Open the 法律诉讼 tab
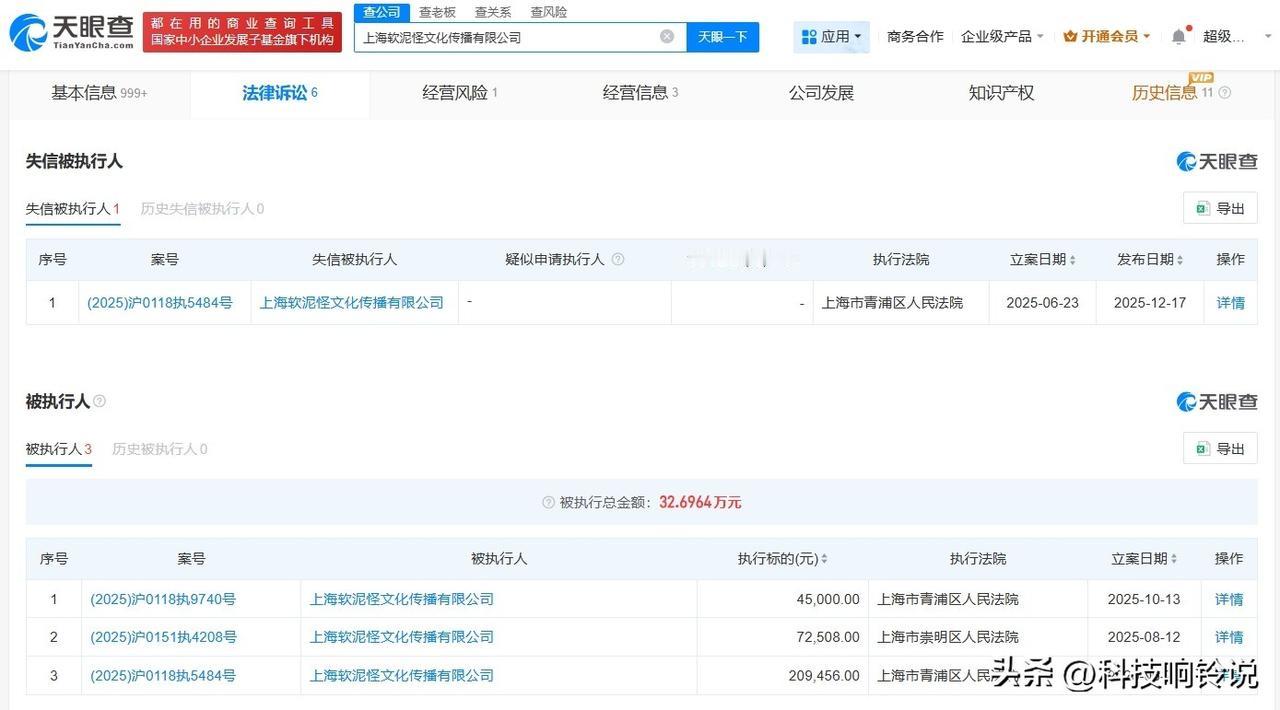 pyautogui.click(x=280, y=93)
